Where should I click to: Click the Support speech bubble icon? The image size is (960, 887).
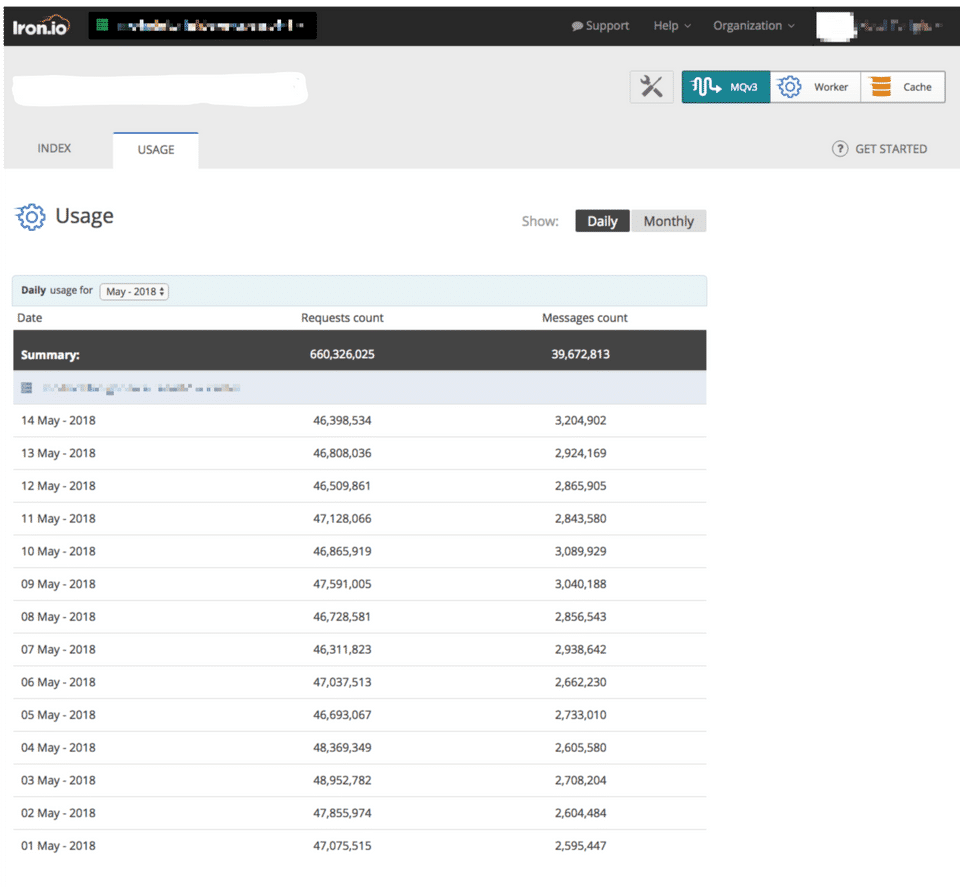point(577,26)
